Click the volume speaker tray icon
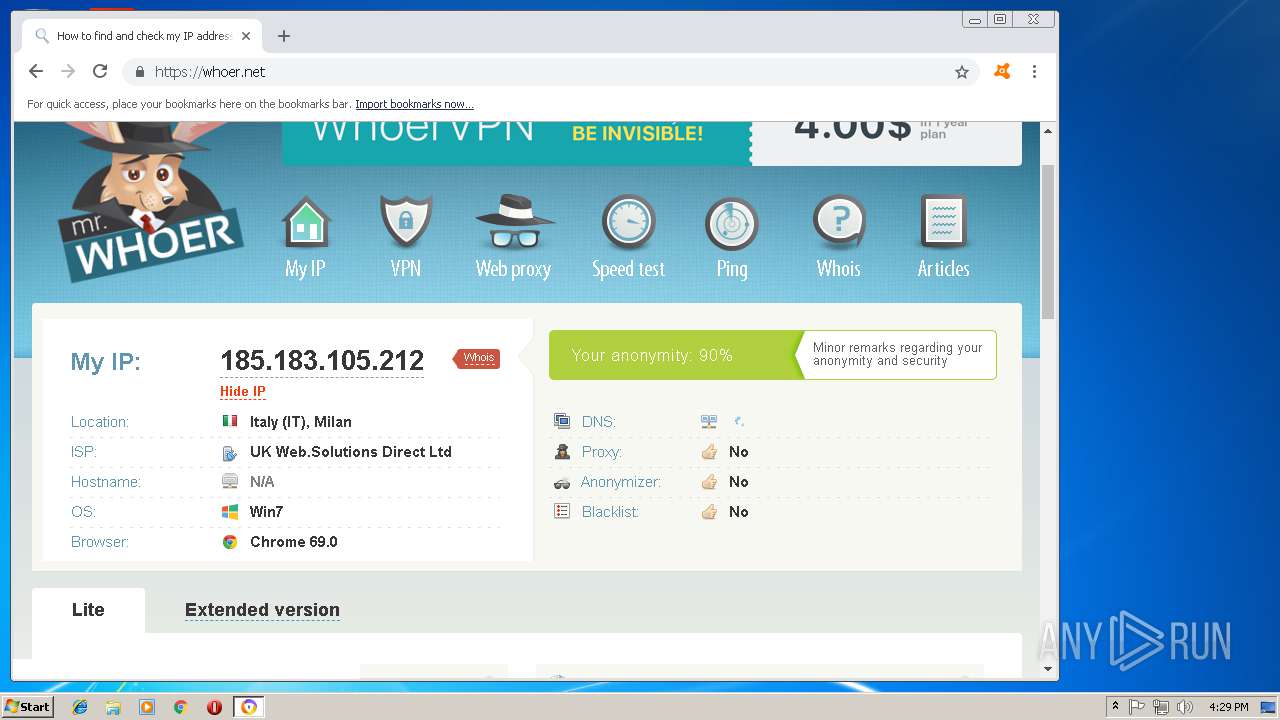The image size is (1280, 720). [x=1185, y=707]
